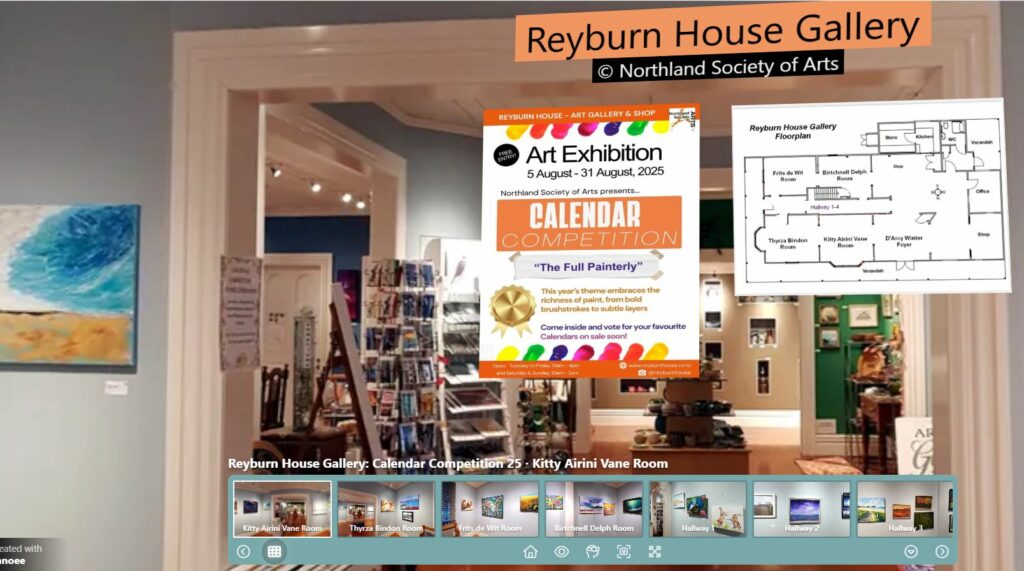Click the VR headset icon
1024x571 pixels.
tap(592, 552)
